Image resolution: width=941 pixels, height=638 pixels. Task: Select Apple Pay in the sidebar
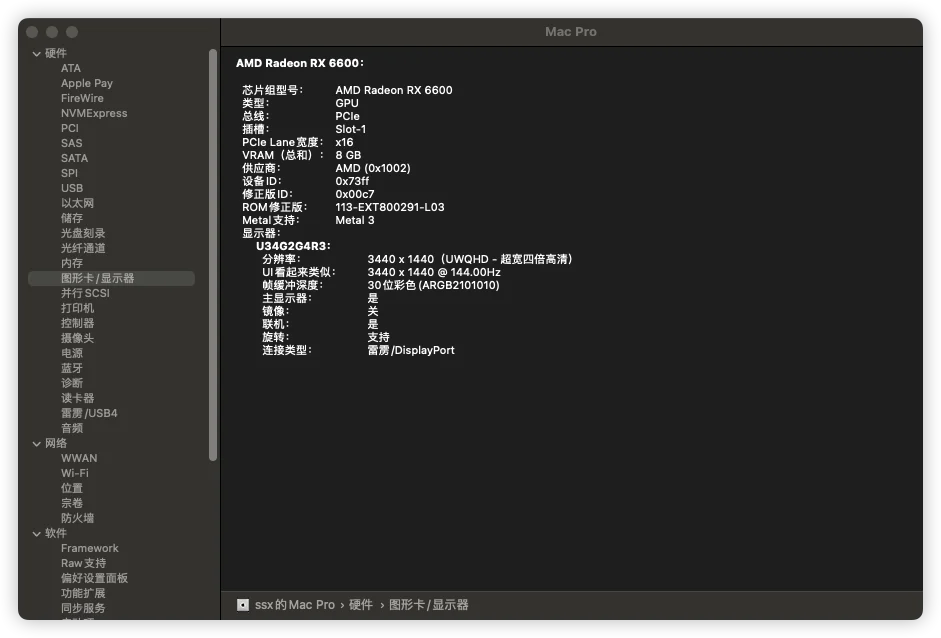[86, 83]
